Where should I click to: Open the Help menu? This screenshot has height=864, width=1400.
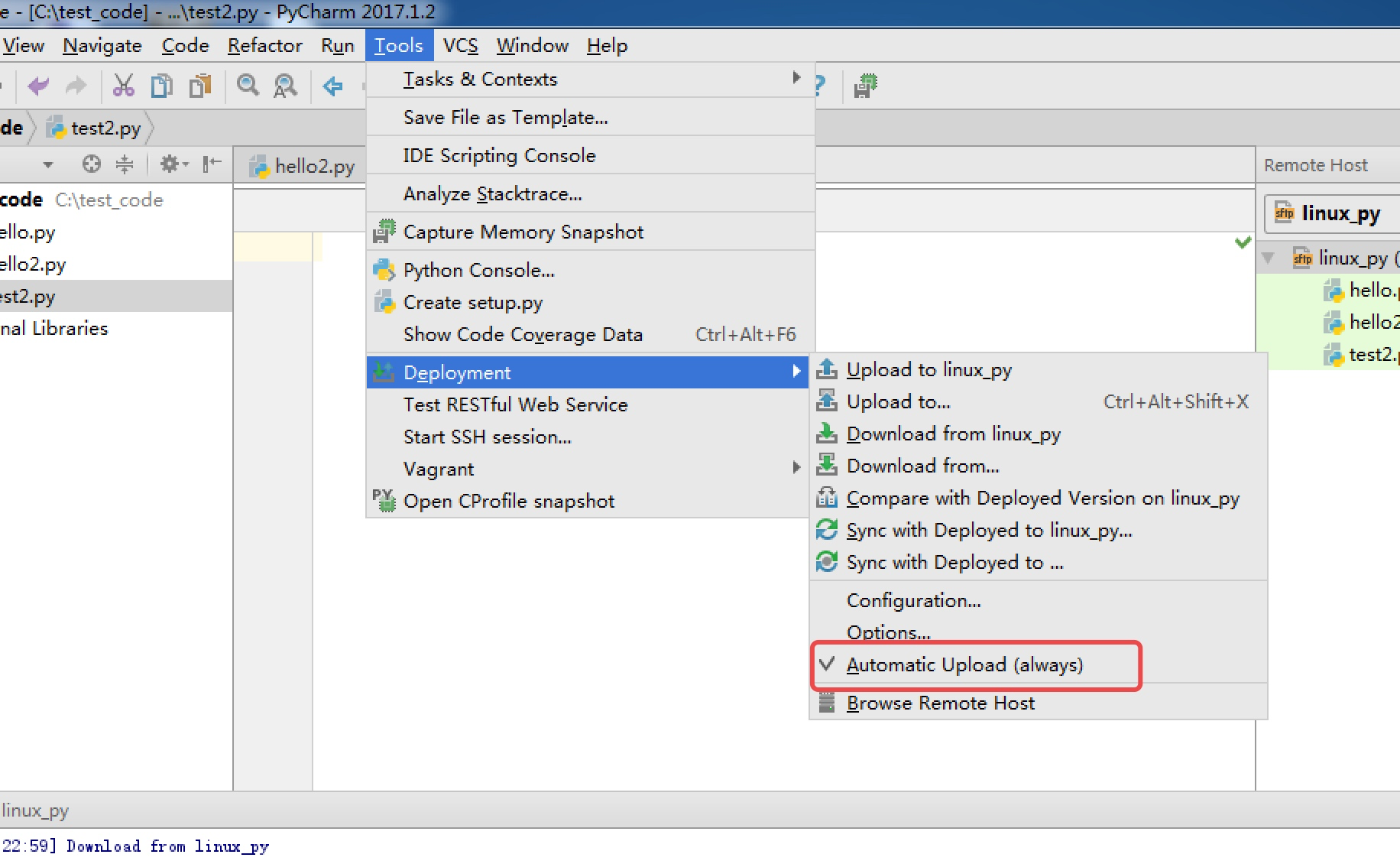click(x=607, y=46)
